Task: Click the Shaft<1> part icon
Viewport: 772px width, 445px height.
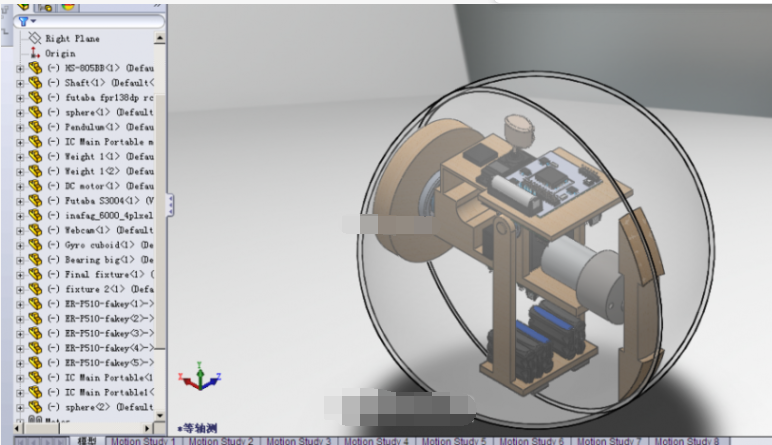Action: point(34,83)
